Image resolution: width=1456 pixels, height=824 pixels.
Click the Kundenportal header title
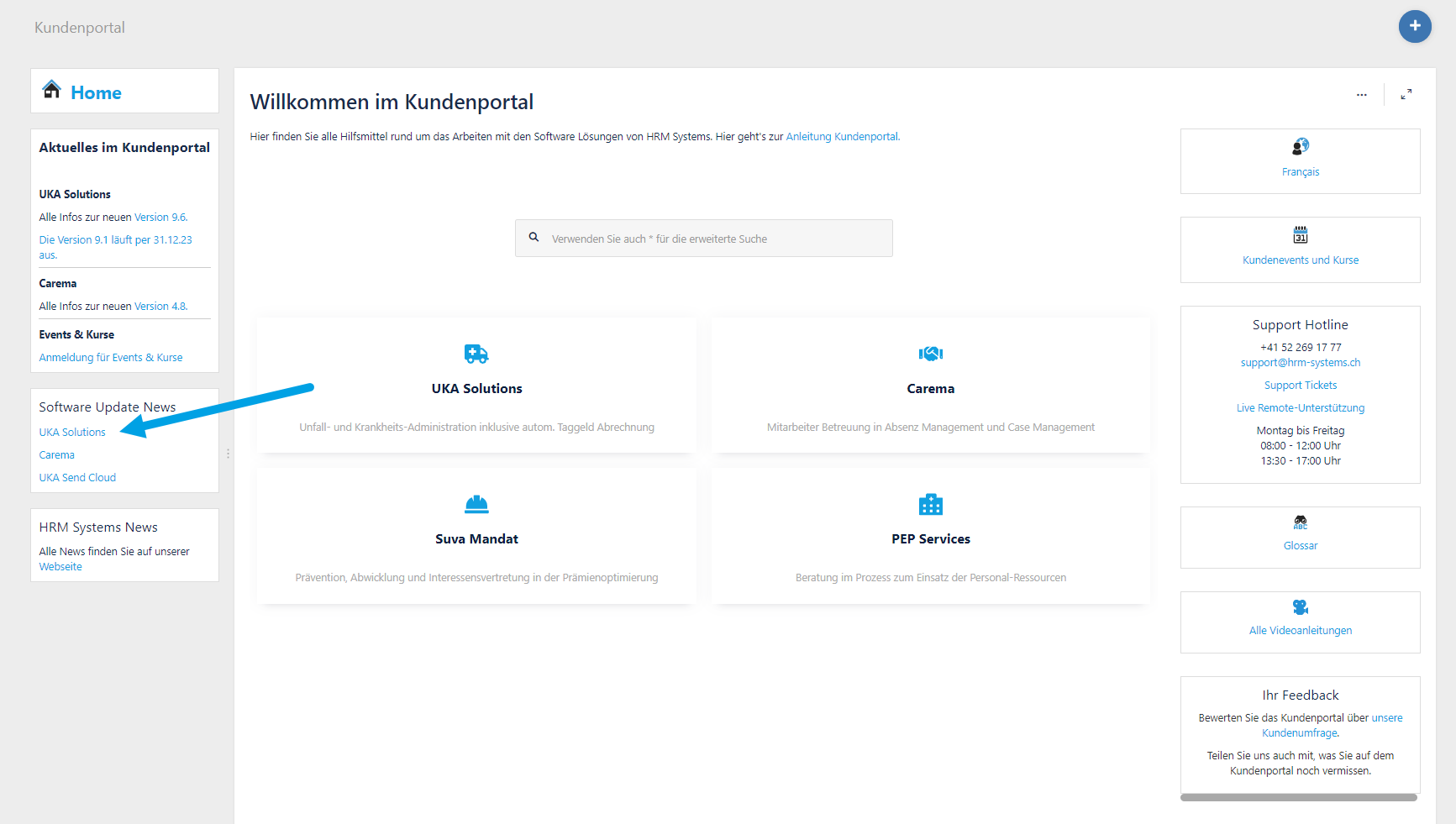(80, 27)
